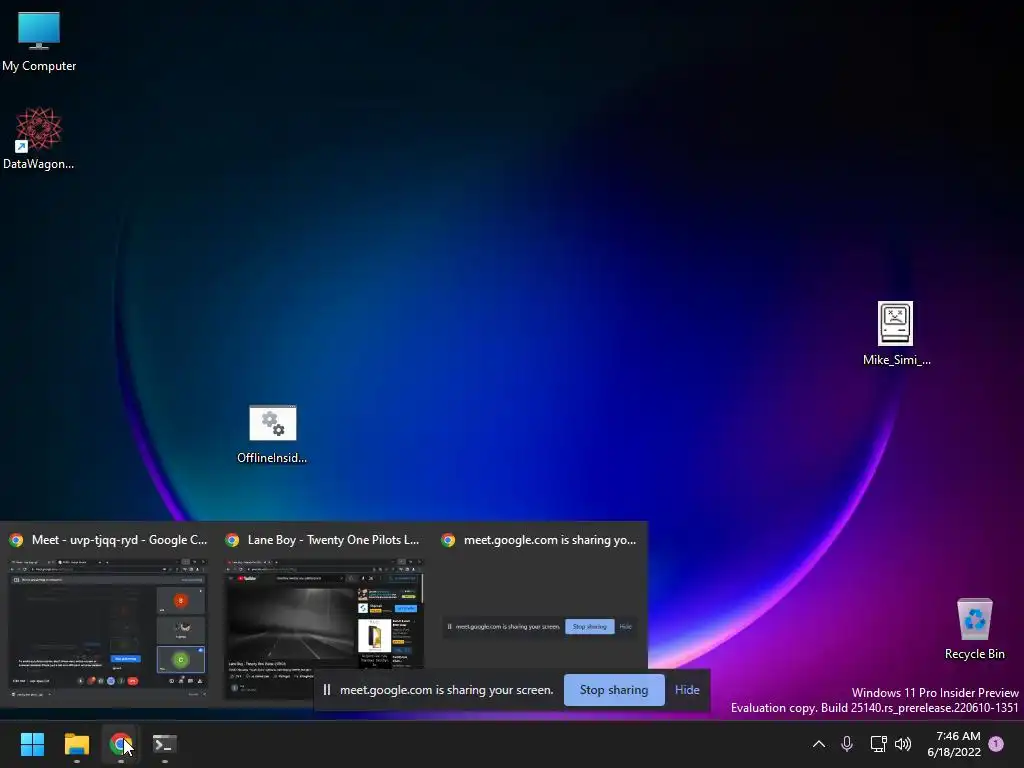
Task: Click the Lane Boy preview title text
Action: click(333, 540)
